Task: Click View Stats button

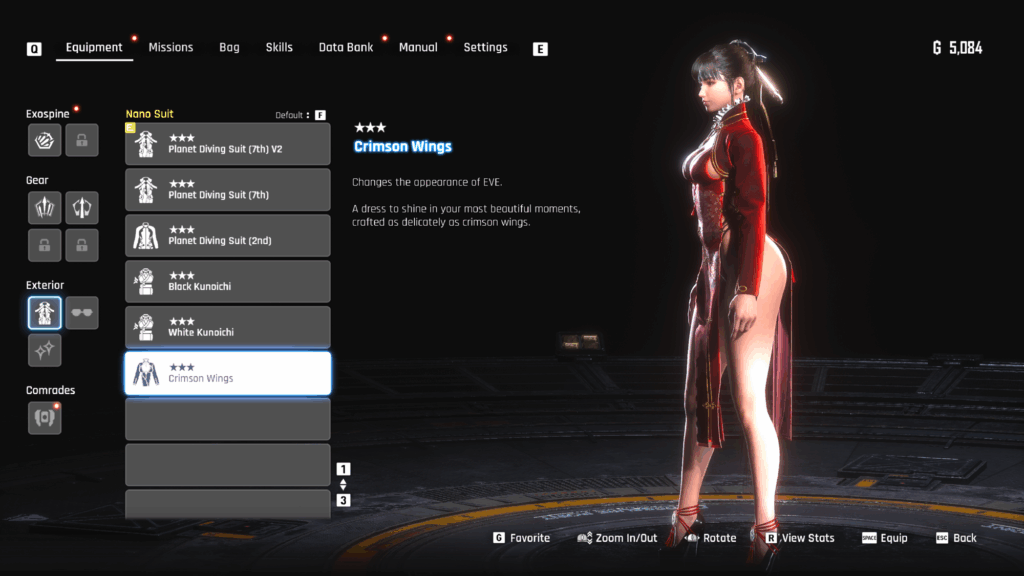Action: [x=799, y=537]
